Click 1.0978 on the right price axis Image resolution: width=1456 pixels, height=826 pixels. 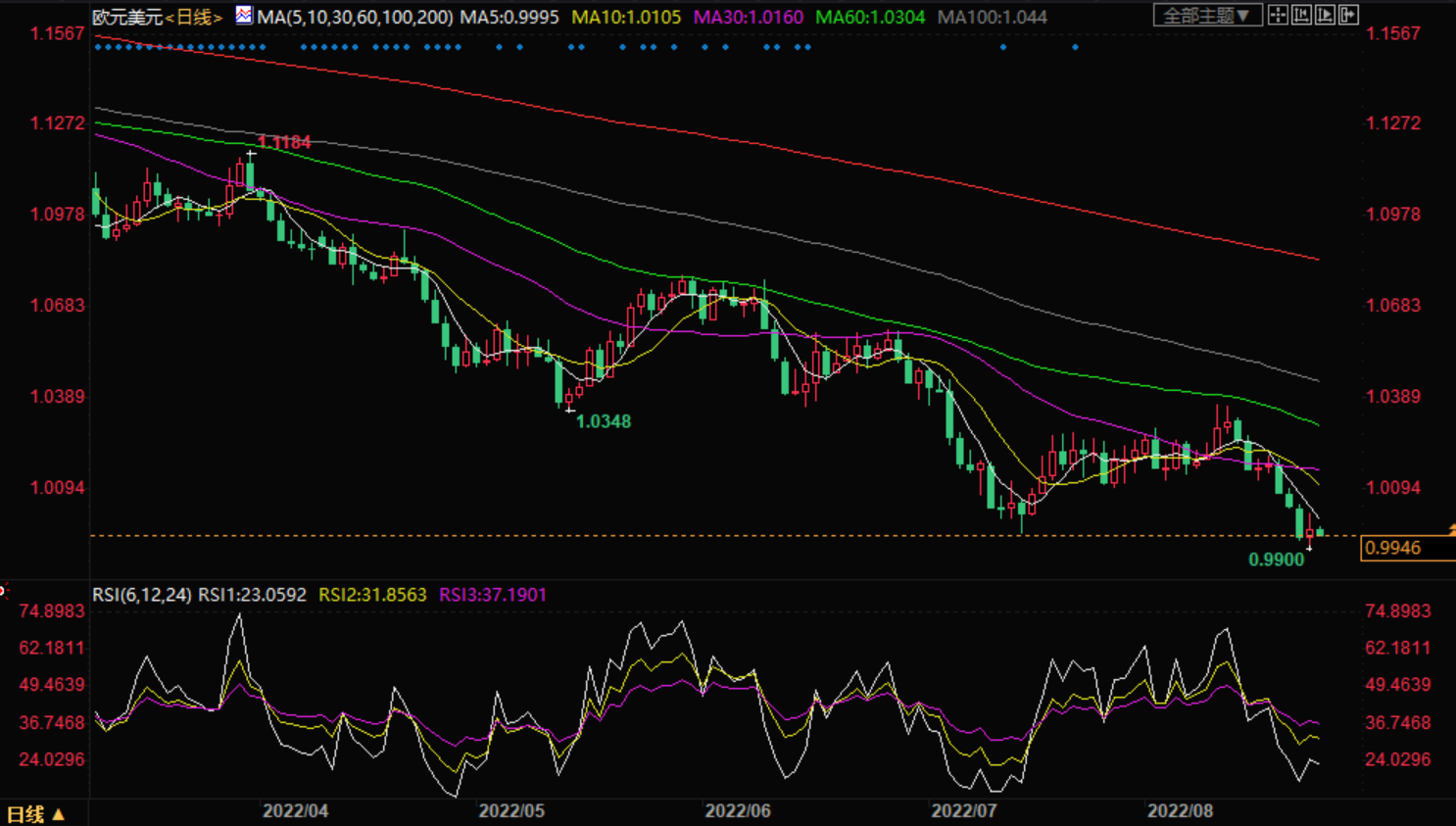tap(1393, 215)
